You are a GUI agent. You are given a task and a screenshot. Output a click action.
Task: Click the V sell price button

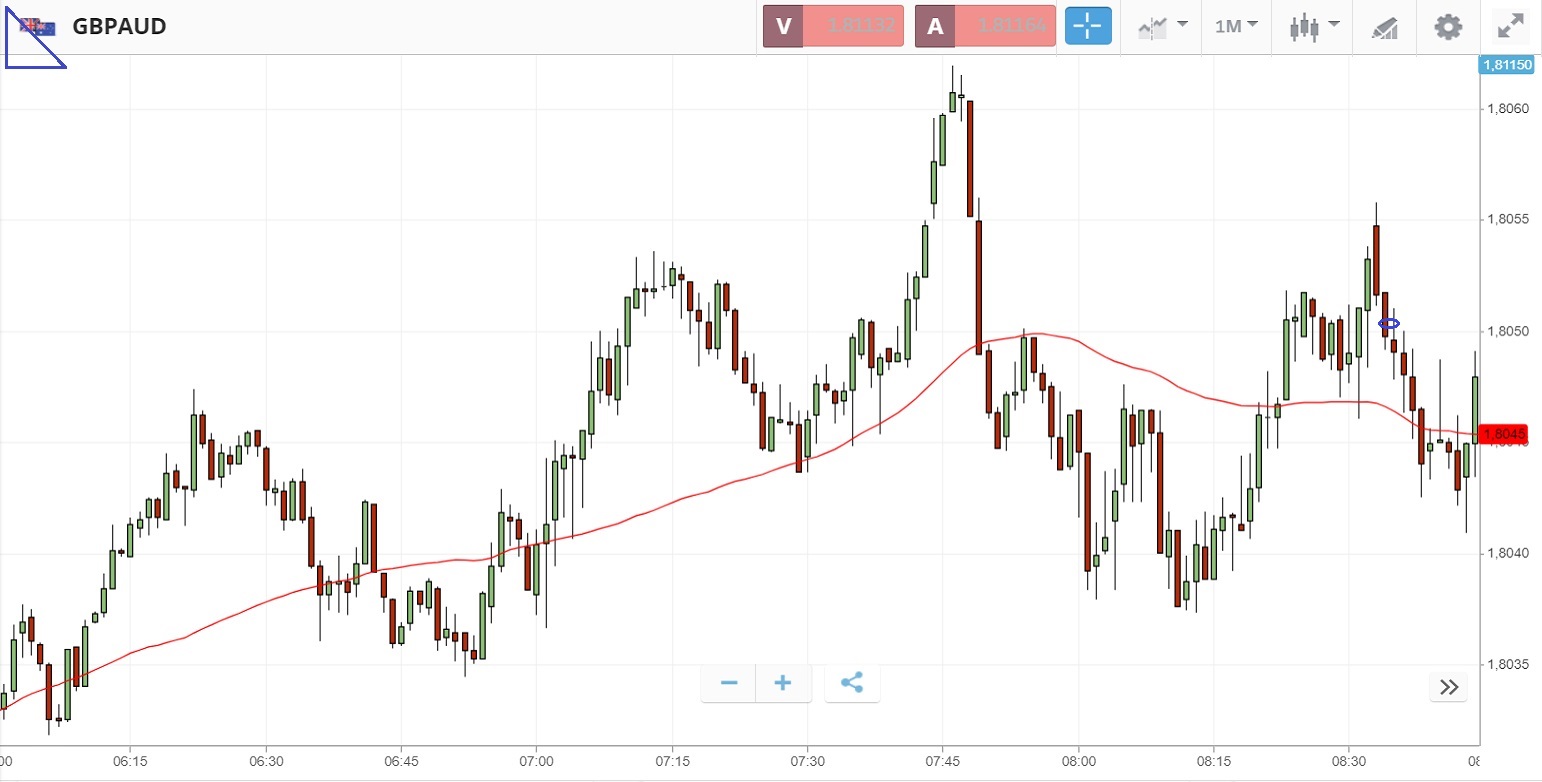coord(833,26)
